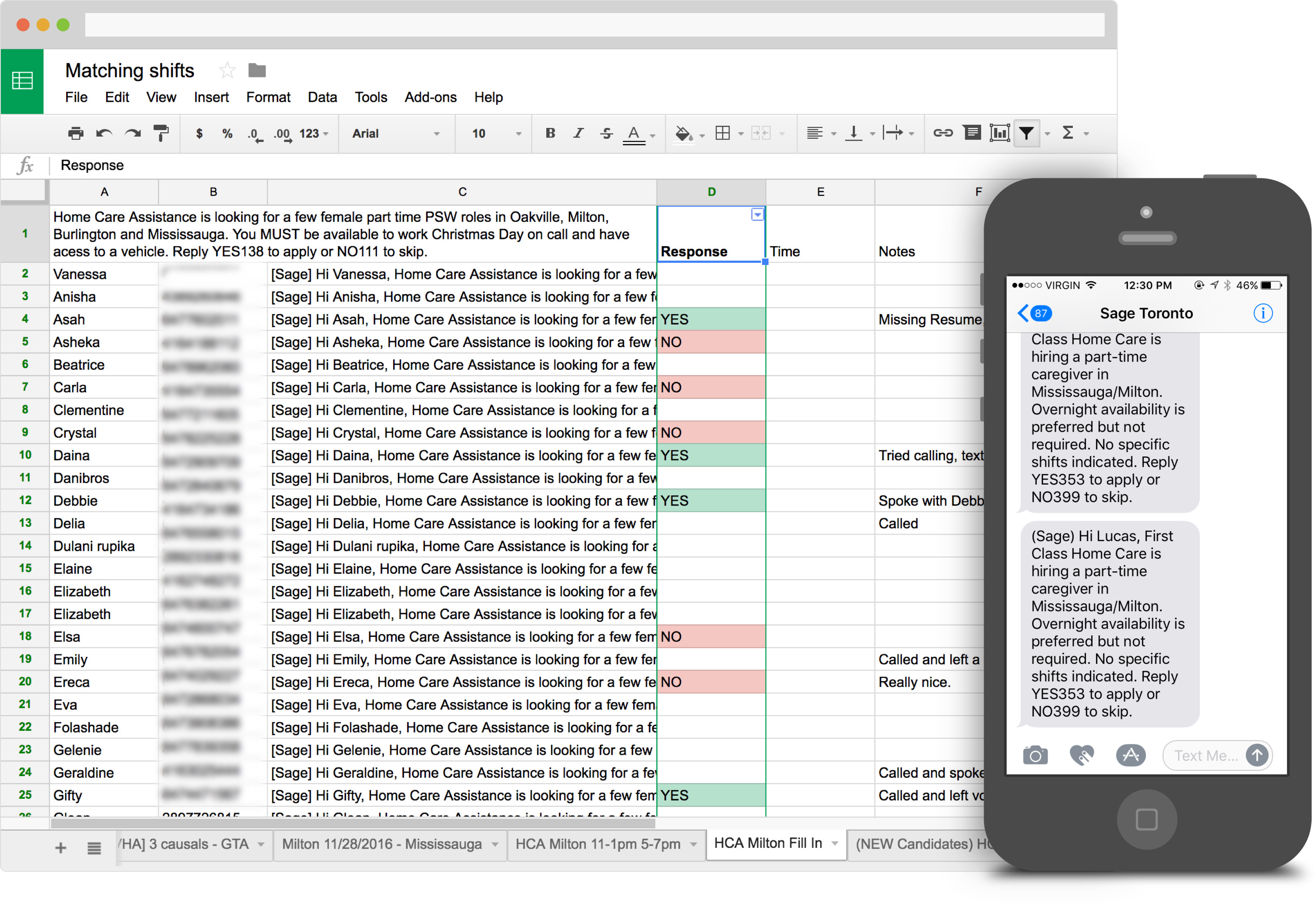
Task: Toggle italic formatting
Action: click(x=578, y=133)
